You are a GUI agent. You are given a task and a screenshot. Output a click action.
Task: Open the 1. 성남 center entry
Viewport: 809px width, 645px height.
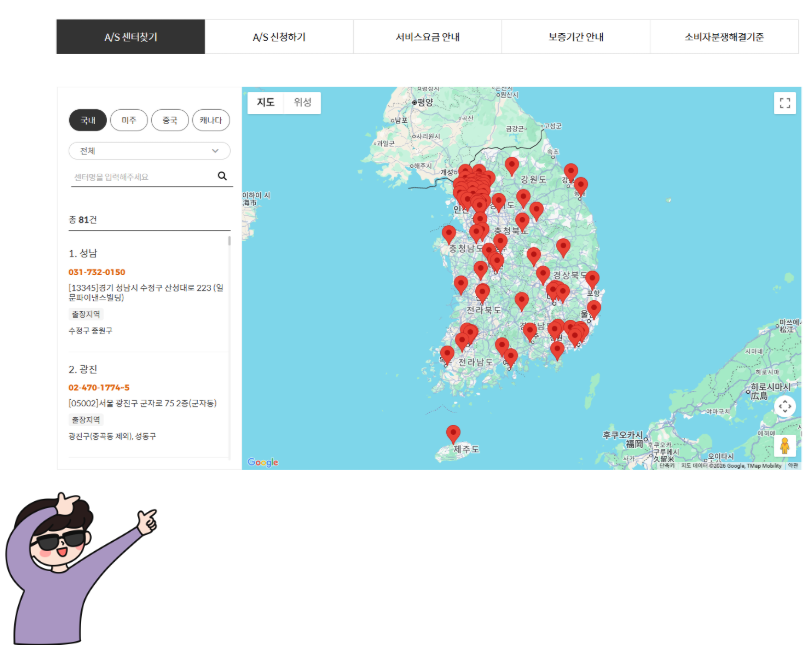point(83,253)
